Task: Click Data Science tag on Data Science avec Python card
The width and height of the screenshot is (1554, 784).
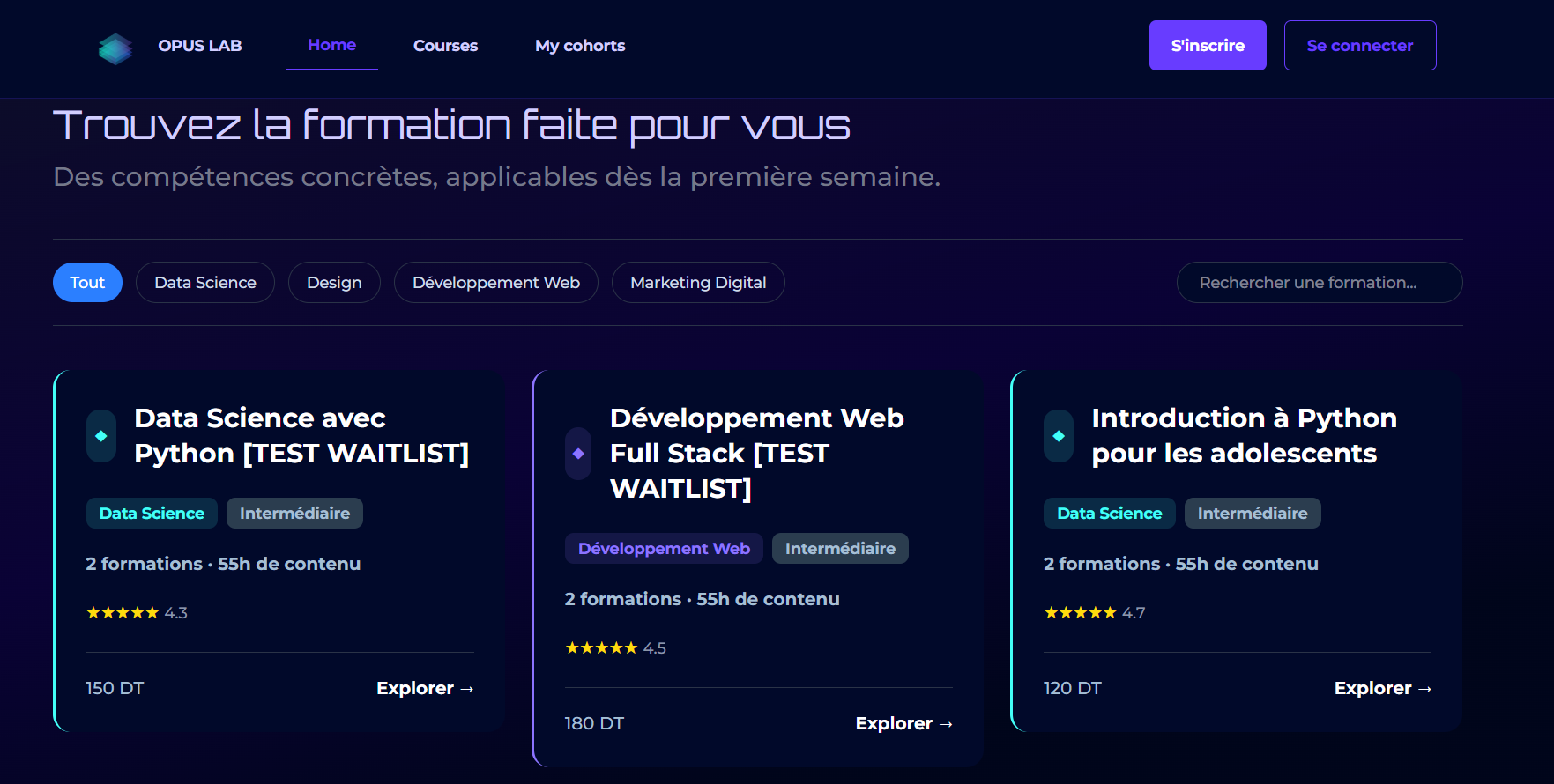Action: [152, 513]
